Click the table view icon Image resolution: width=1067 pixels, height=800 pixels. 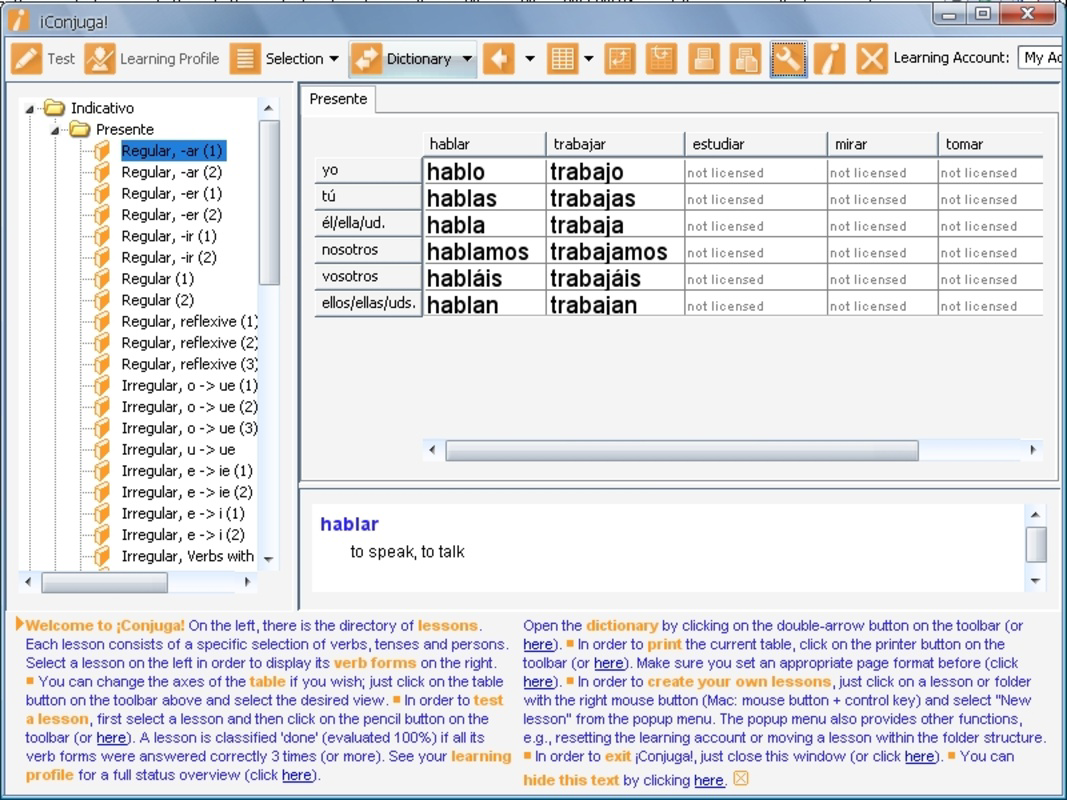tap(562, 59)
